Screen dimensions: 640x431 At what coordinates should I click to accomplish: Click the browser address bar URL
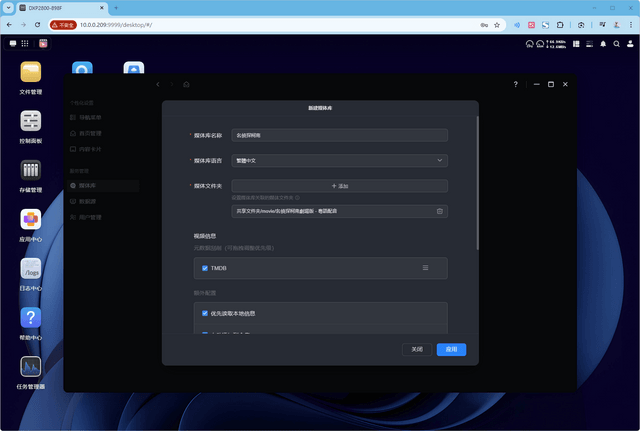tap(116, 25)
